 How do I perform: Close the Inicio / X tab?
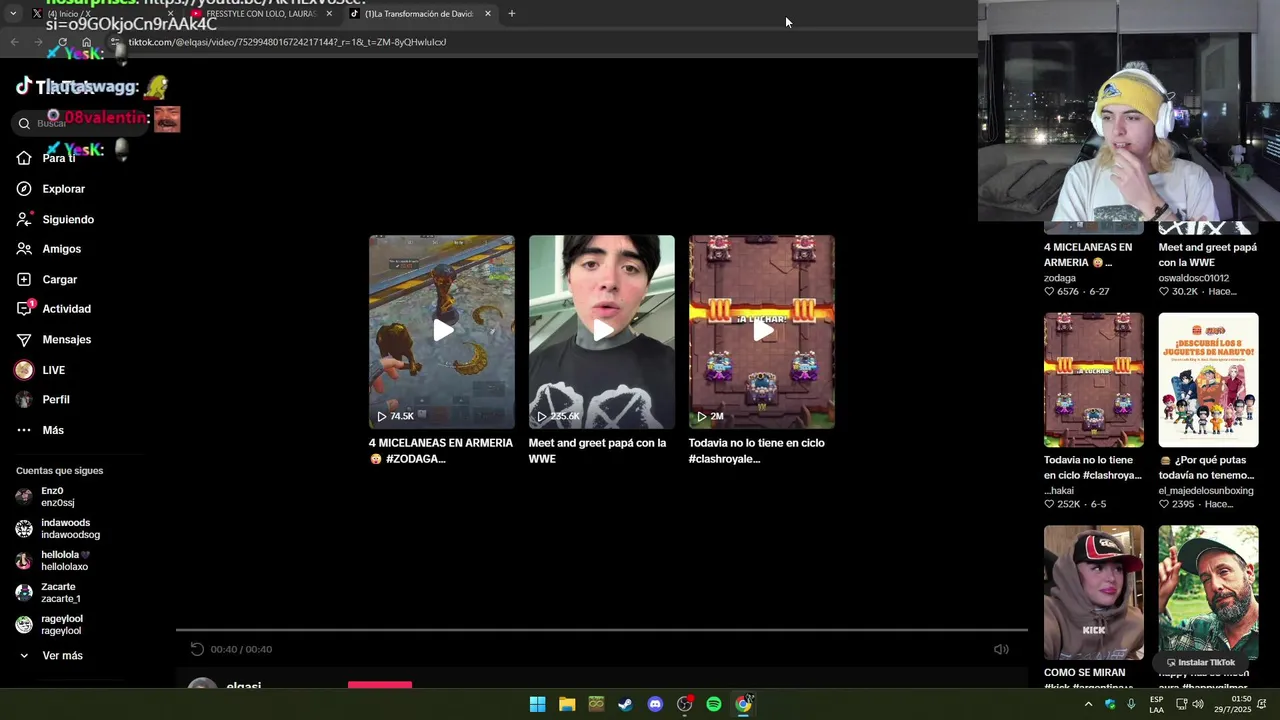tap(170, 14)
